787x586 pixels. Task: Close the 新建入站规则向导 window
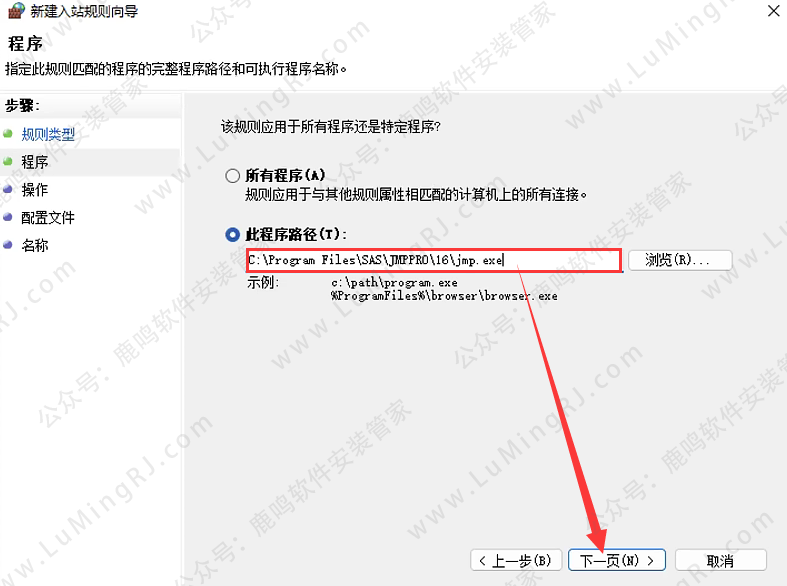click(773, 11)
